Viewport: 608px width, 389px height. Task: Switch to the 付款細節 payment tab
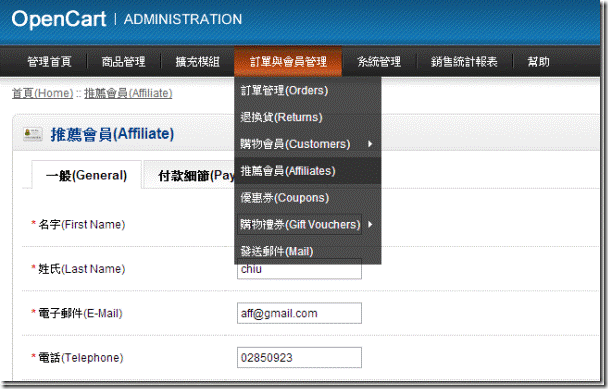189,175
